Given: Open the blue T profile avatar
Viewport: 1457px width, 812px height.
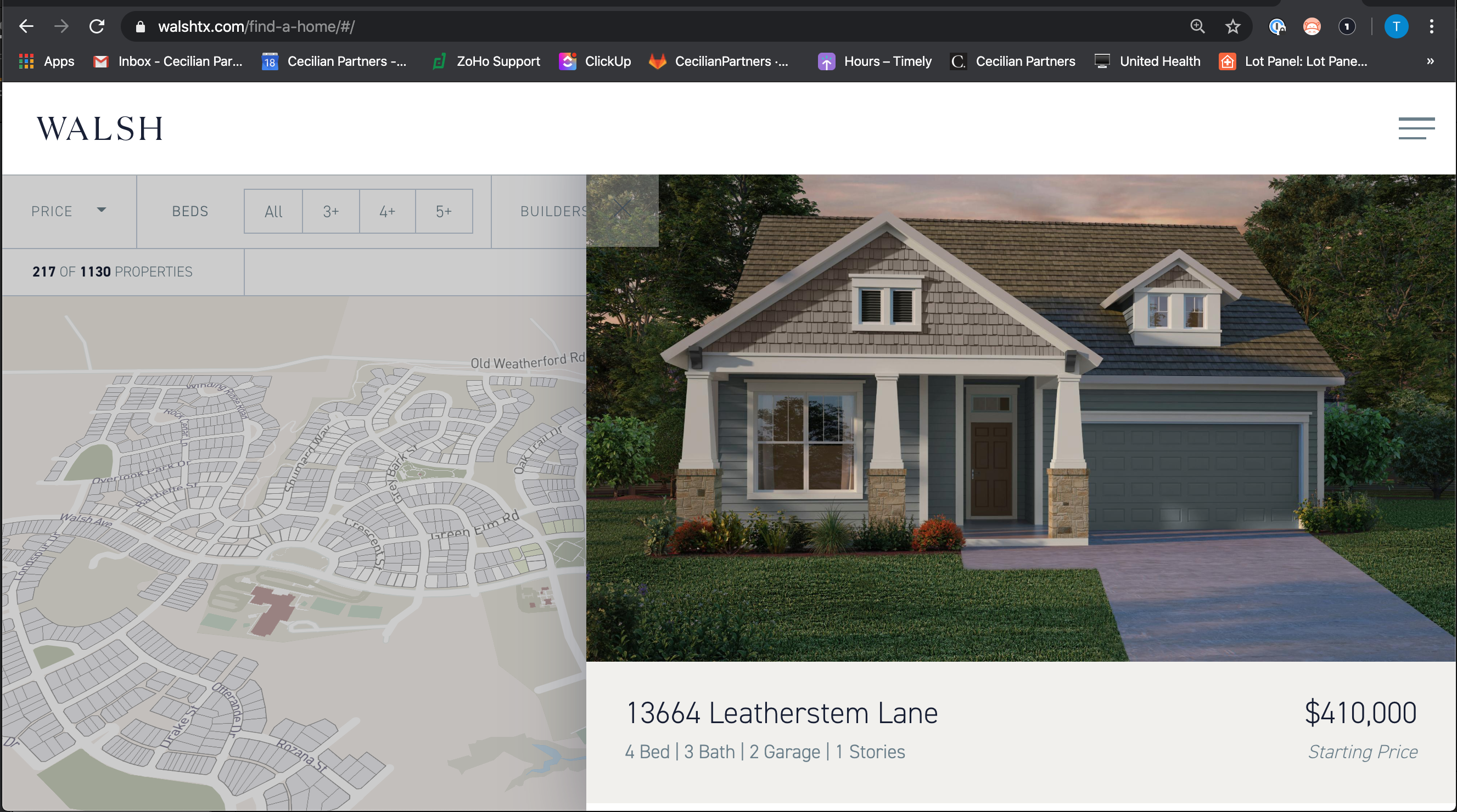Looking at the screenshot, I should pos(1396,26).
